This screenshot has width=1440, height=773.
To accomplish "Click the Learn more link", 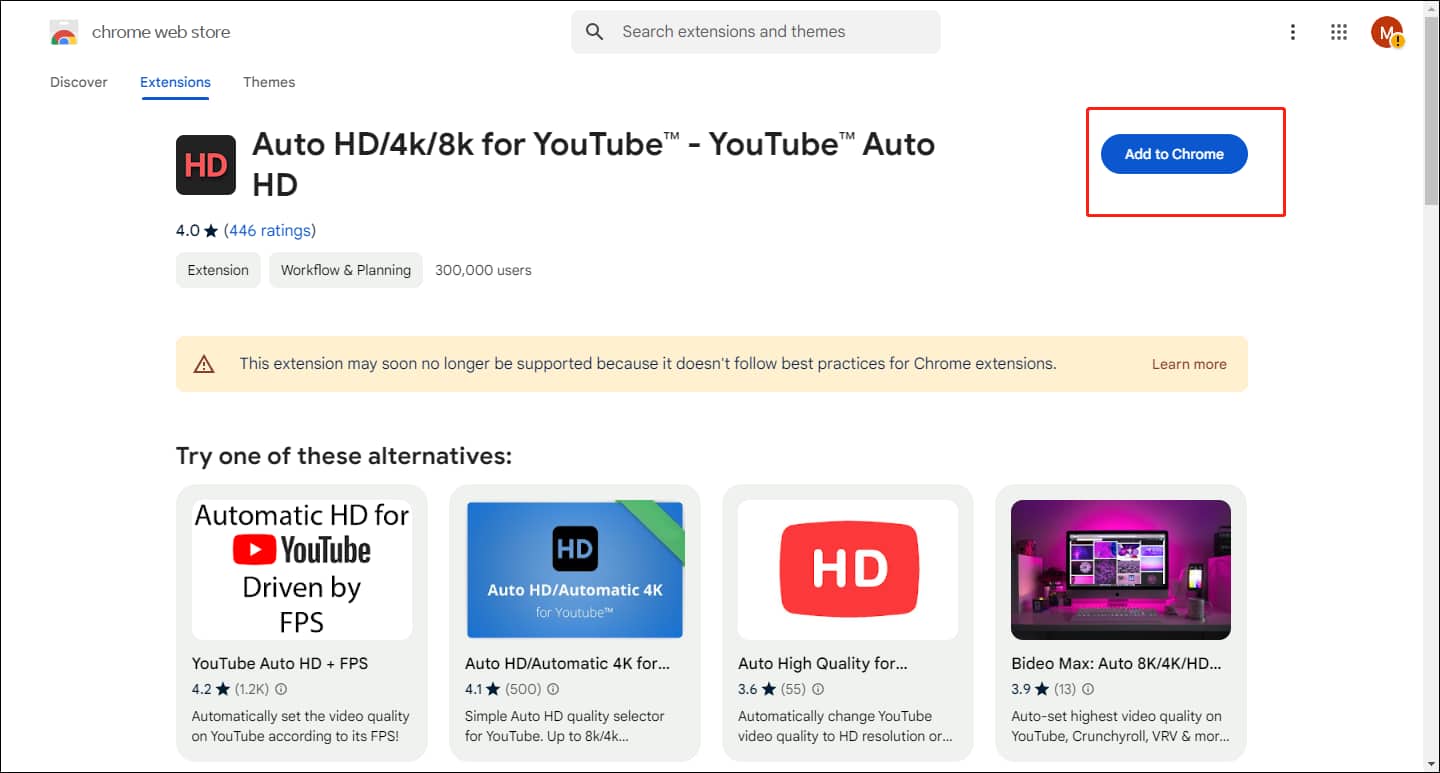I will pos(1189,364).
